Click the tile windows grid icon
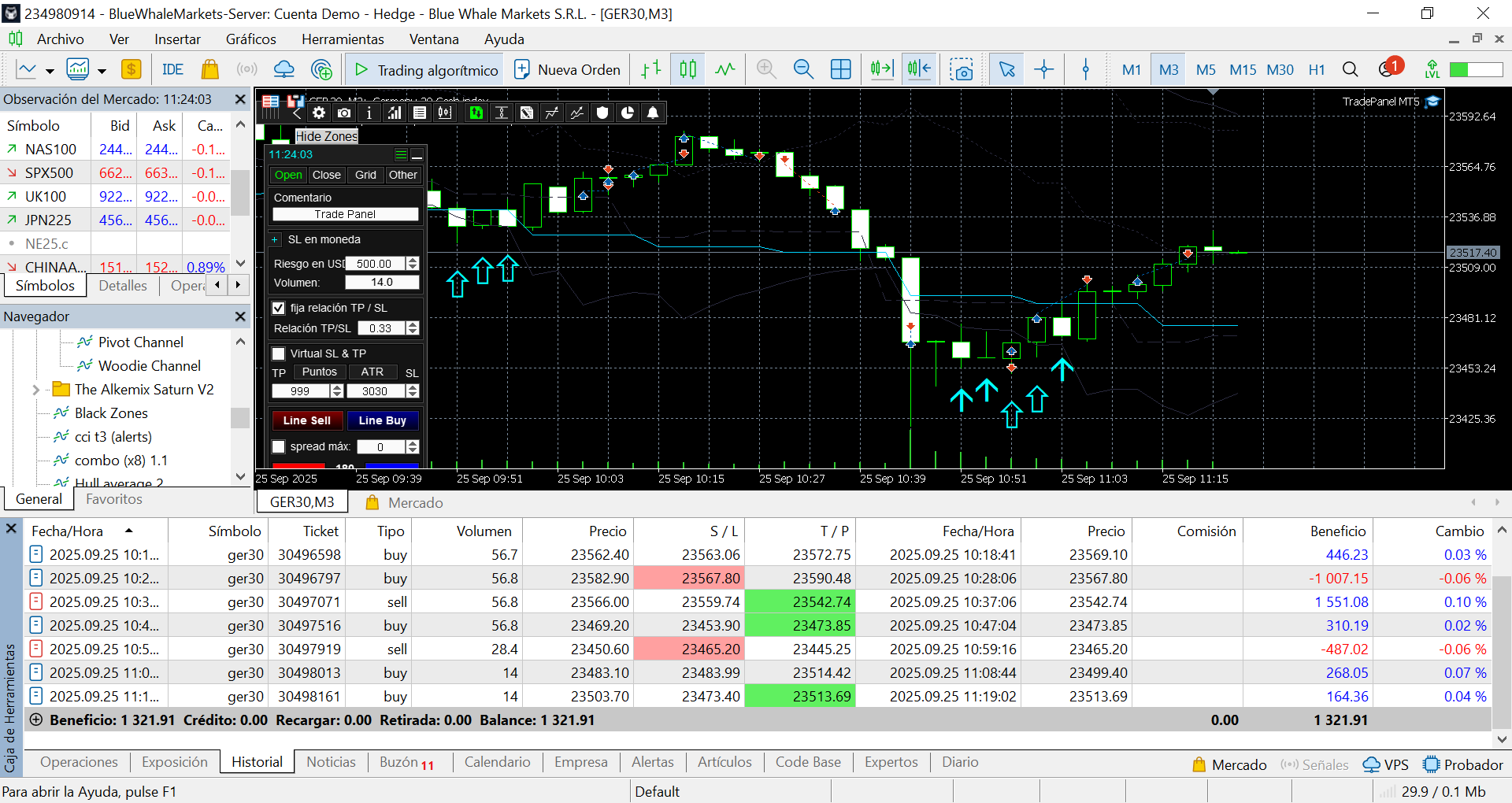This screenshot has width=1512, height=803. pyautogui.click(x=840, y=69)
